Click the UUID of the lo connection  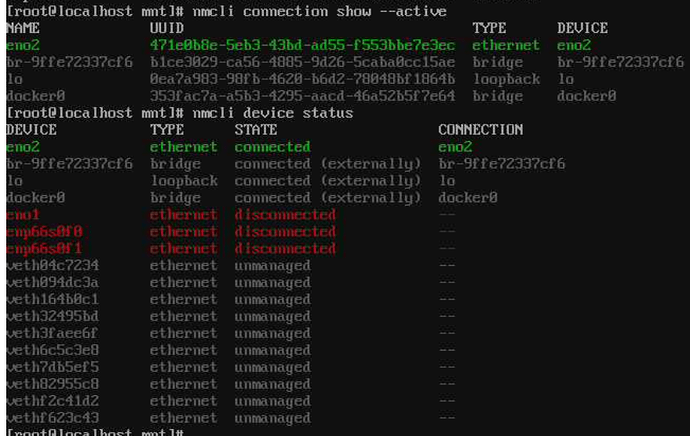(302, 79)
